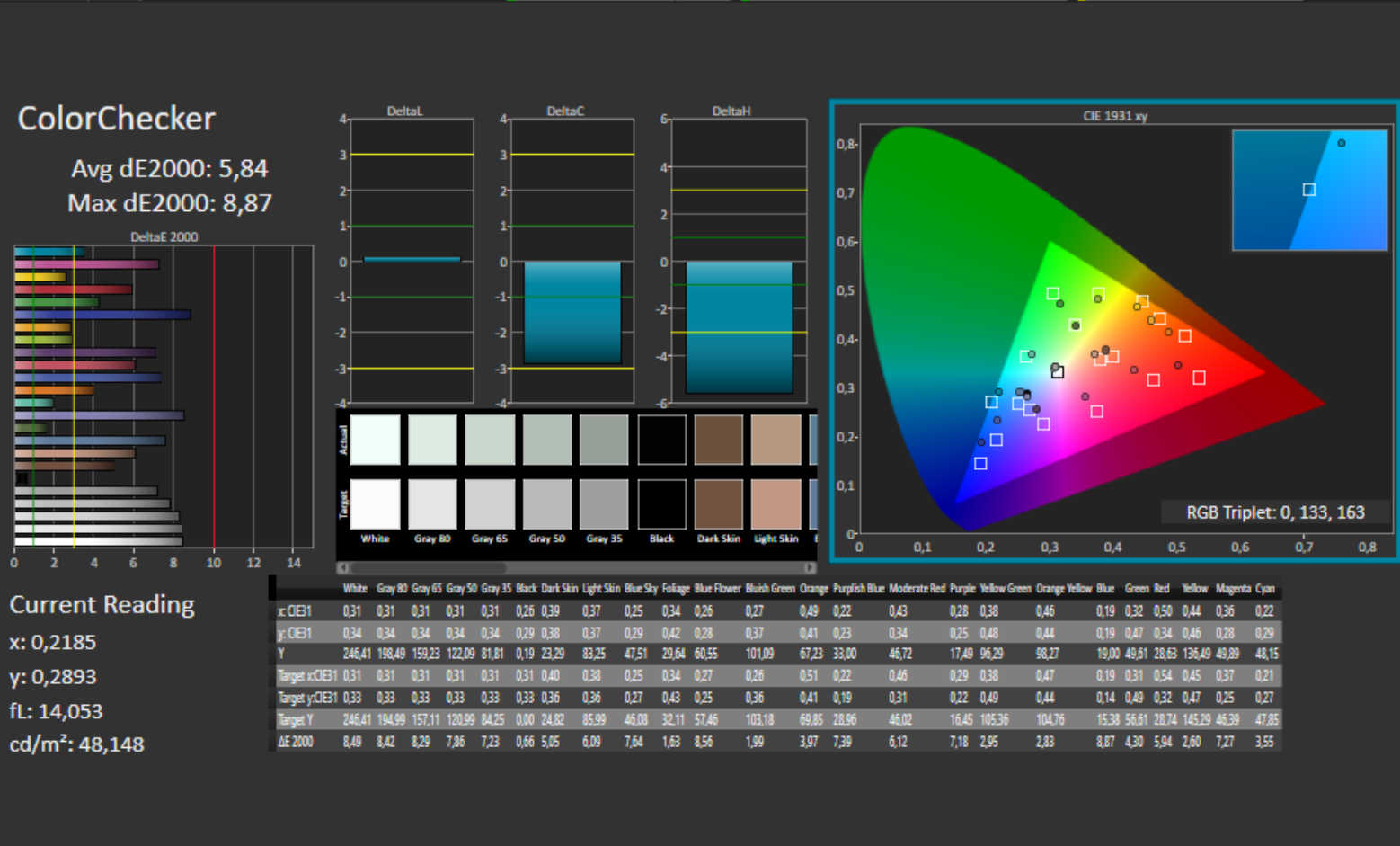Click the target Black swatch
Image resolution: width=1400 pixels, height=846 pixels.
click(662, 503)
